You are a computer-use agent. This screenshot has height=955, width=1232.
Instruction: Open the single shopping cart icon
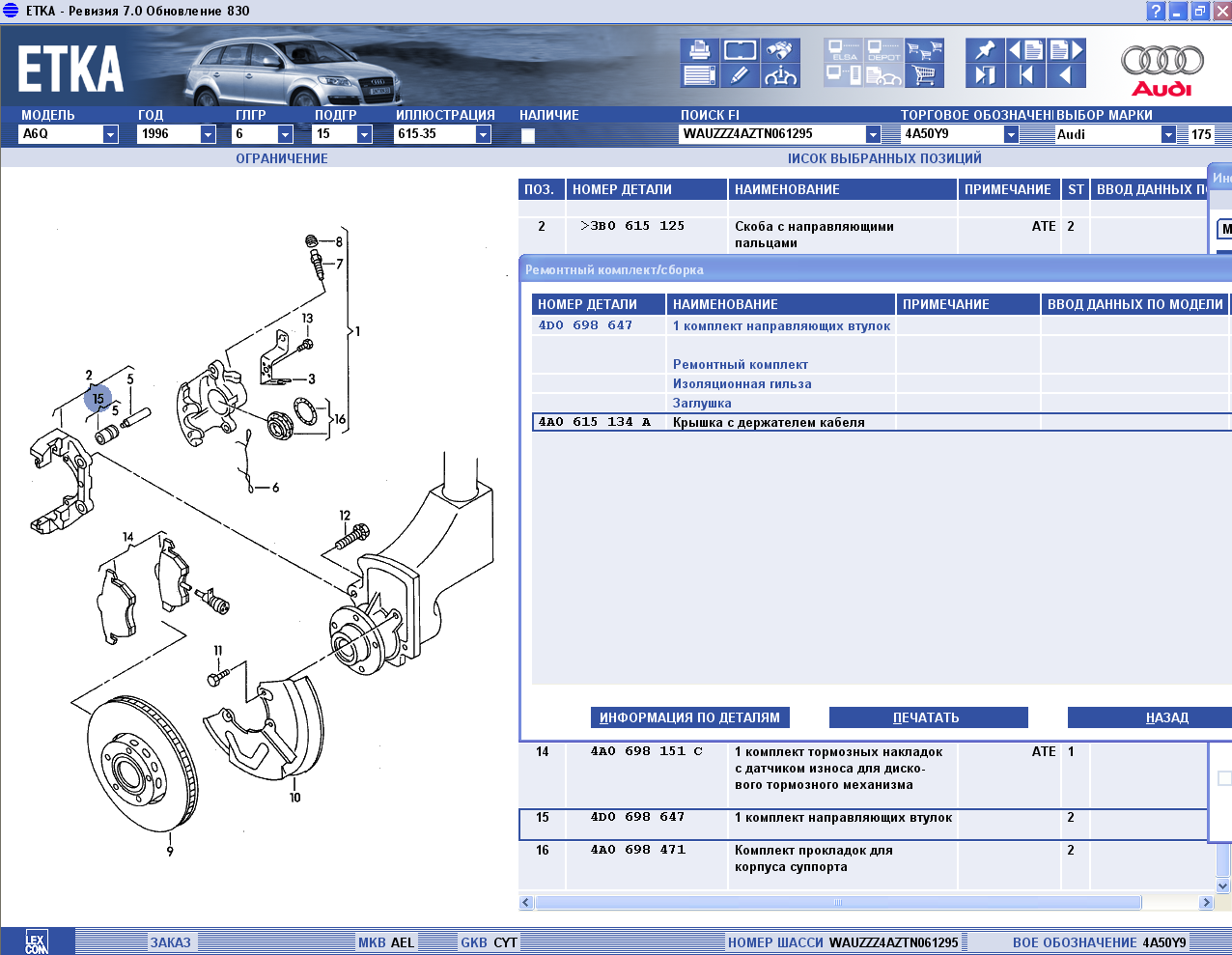click(924, 75)
